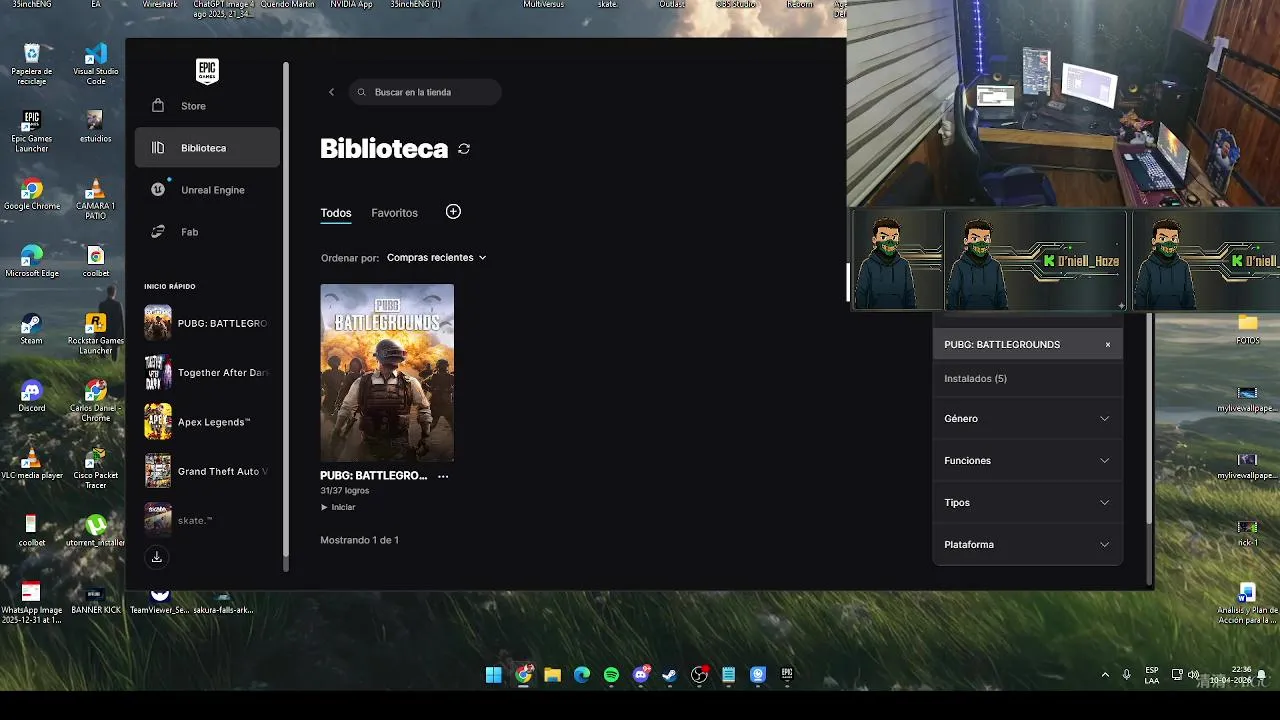The image size is (1280, 720).
Task: Refresh the Biblioteca list
Action: click(464, 149)
